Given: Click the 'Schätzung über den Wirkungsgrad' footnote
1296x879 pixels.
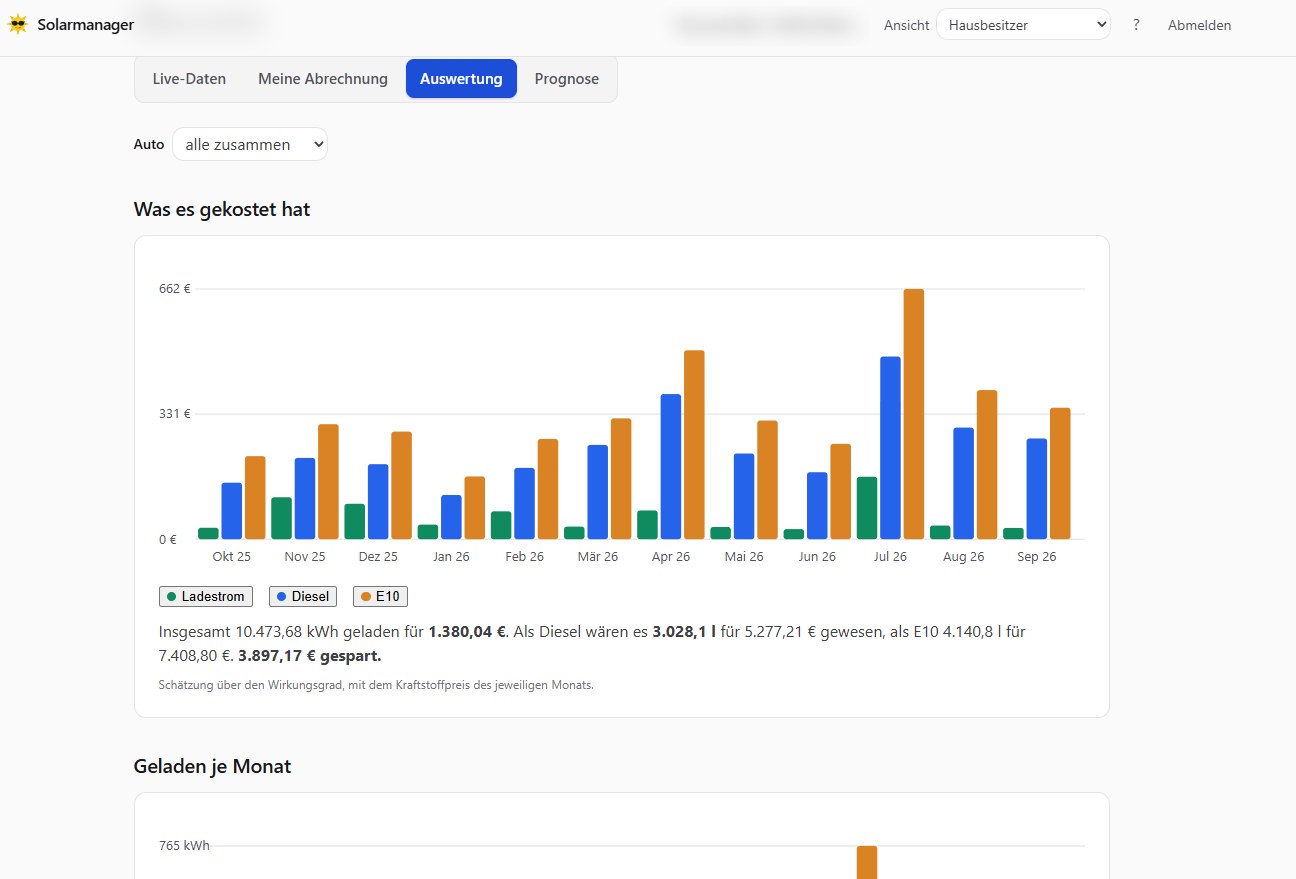Looking at the screenshot, I should [376, 686].
